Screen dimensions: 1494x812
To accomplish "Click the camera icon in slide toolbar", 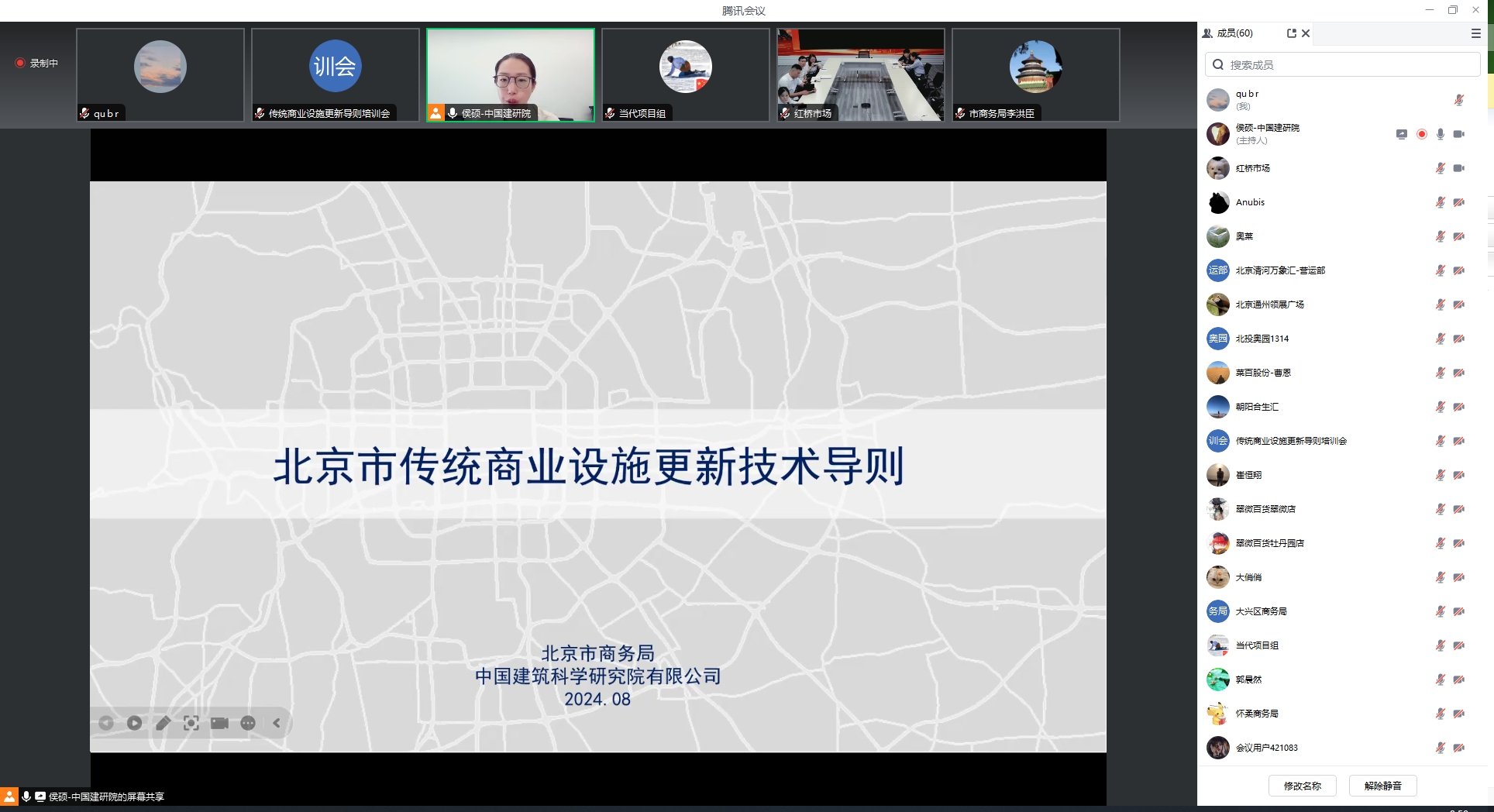I will tap(219, 723).
